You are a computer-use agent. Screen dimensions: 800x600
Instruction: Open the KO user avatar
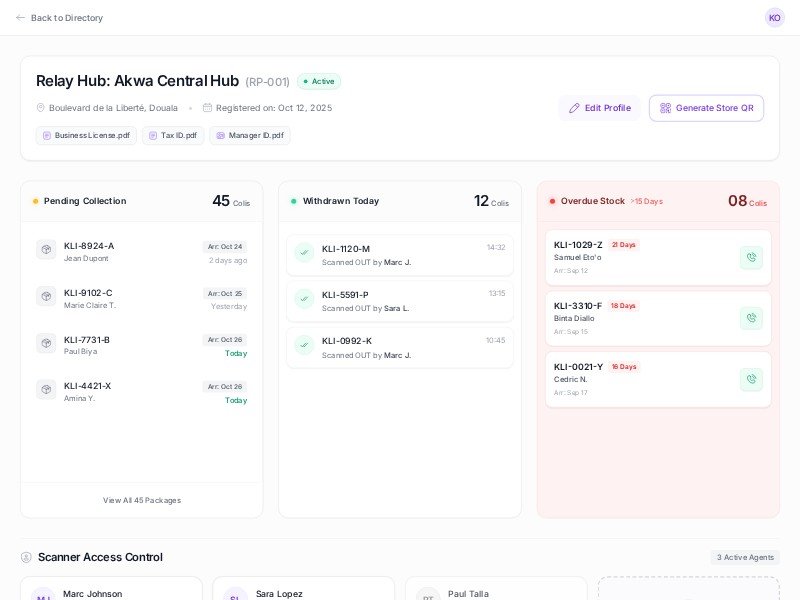[774, 18]
